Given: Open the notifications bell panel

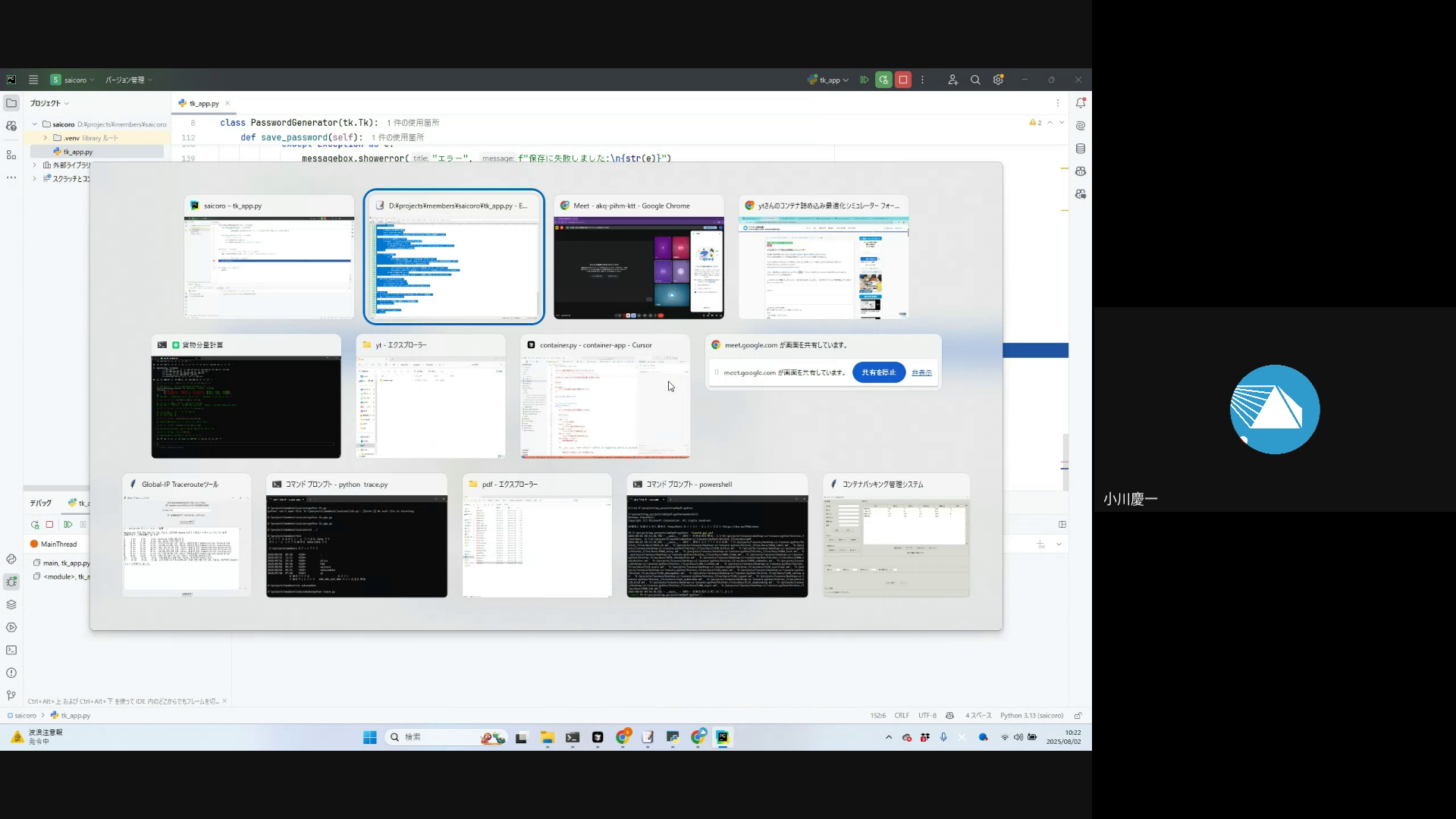Looking at the screenshot, I should click(x=1081, y=103).
